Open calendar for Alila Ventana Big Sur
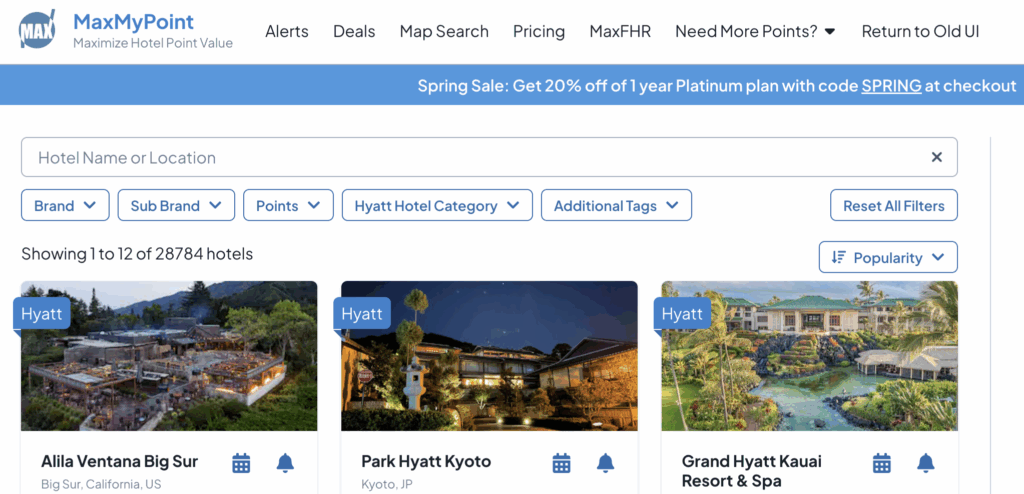This screenshot has height=494, width=1024. pyautogui.click(x=241, y=463)
